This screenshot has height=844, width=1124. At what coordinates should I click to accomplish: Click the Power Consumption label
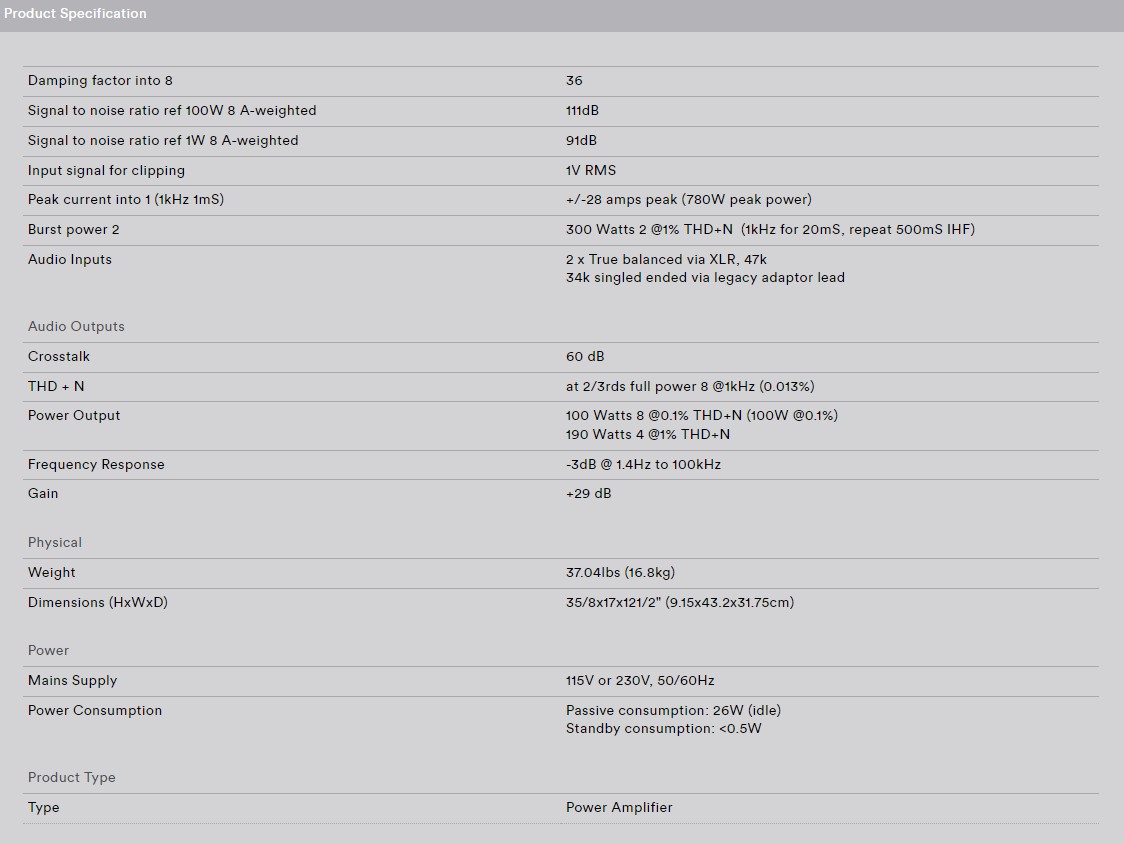[x=95, y=711]
